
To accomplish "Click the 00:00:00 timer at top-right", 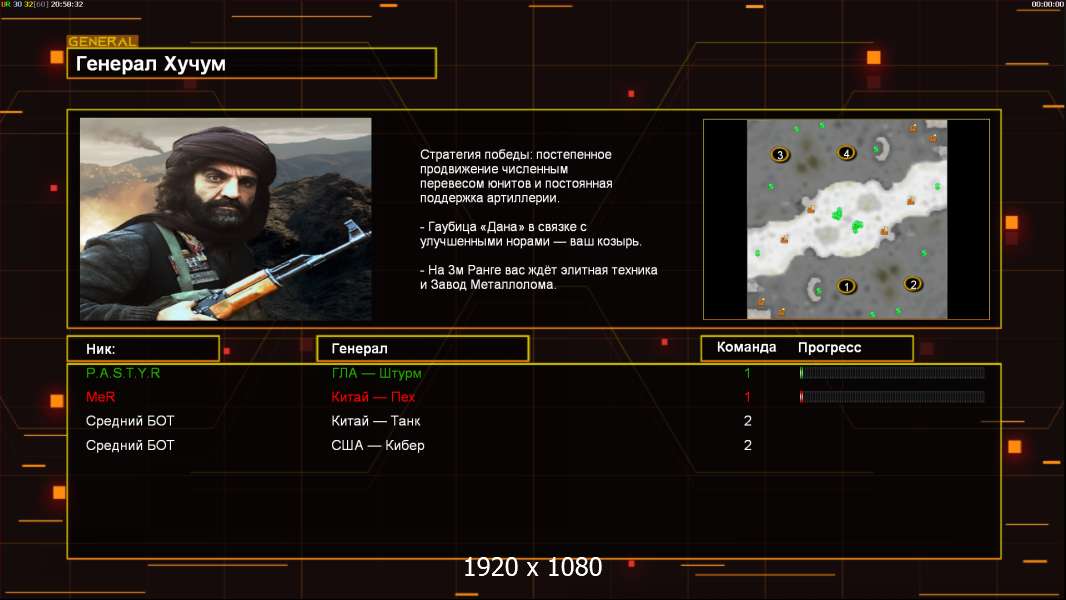I will (x=1047, y=4).
